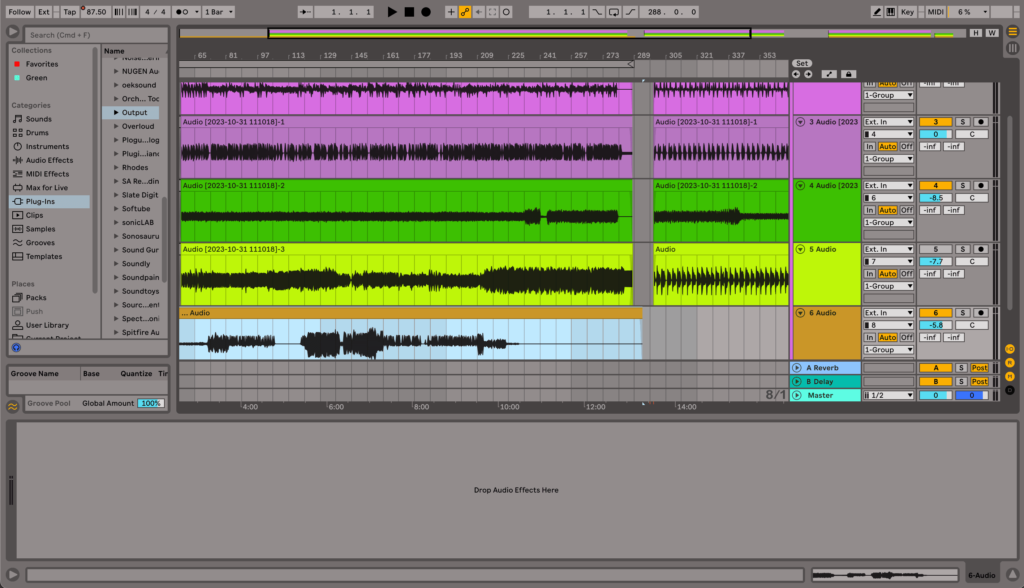Deactivate track 4 with its activator button
The width and height of the screenshot is (1024, 588).
(x=935, y=185)
